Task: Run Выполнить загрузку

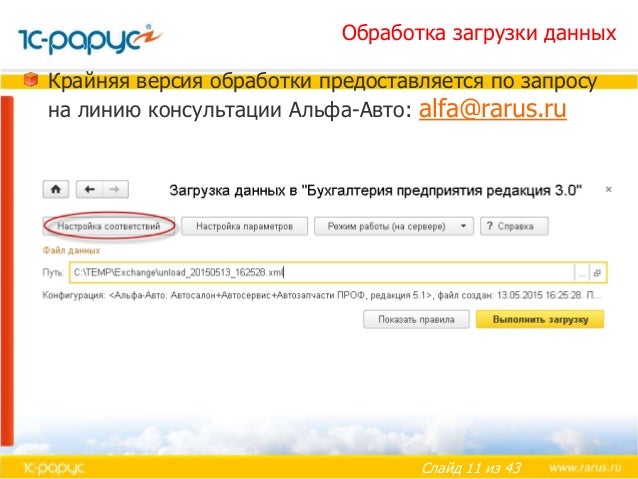Action: (x=540, y=319)
